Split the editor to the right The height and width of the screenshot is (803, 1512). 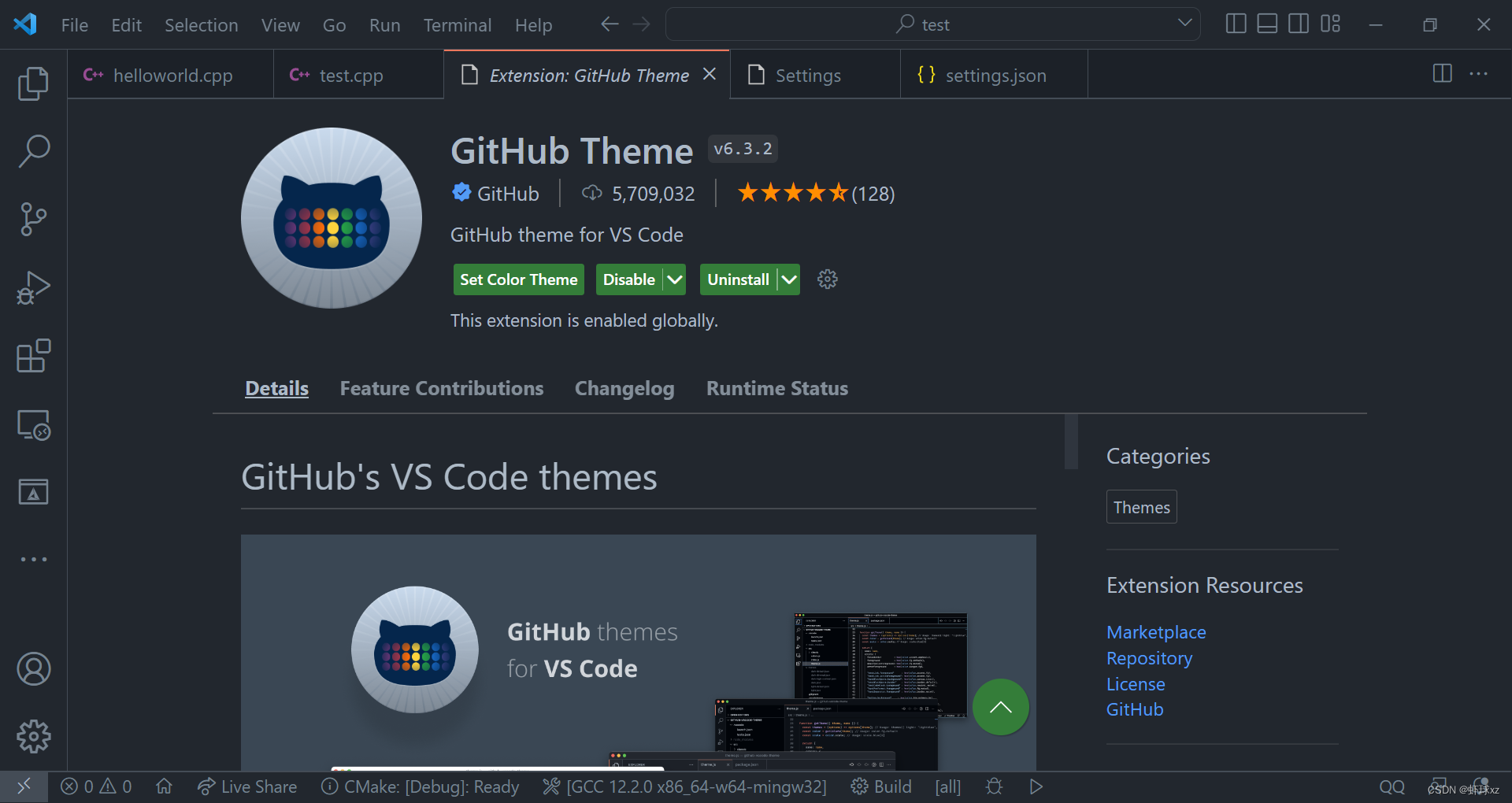click(x=1442, y=74)
